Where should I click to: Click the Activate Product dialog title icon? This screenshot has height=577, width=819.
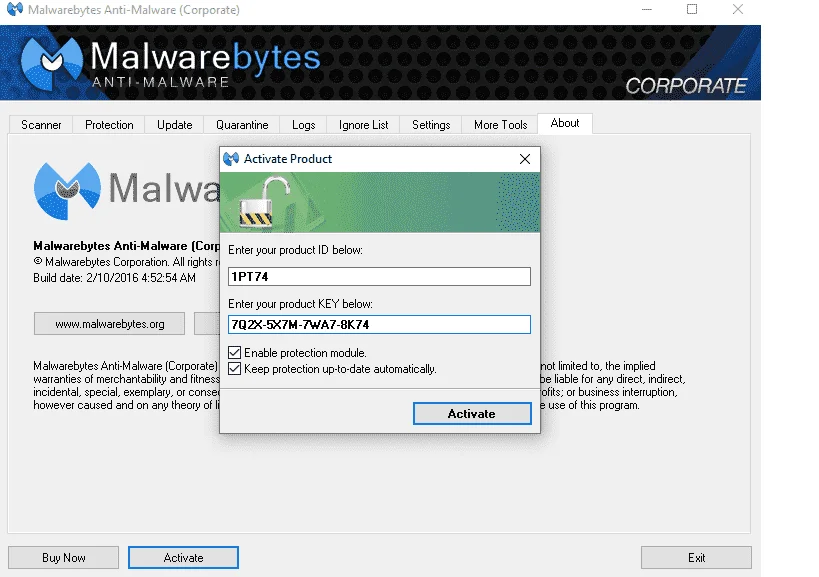(231, 159)
